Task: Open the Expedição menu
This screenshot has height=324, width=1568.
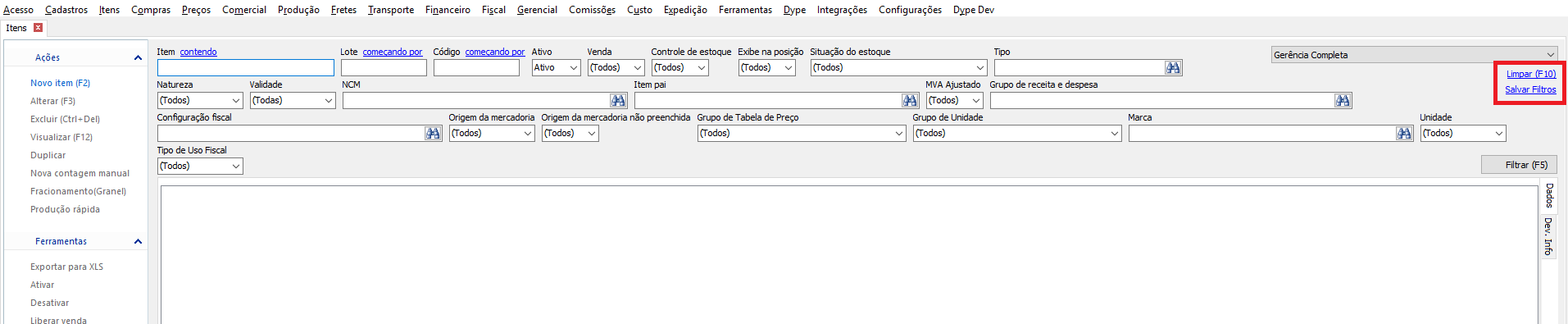Action: 685,10
